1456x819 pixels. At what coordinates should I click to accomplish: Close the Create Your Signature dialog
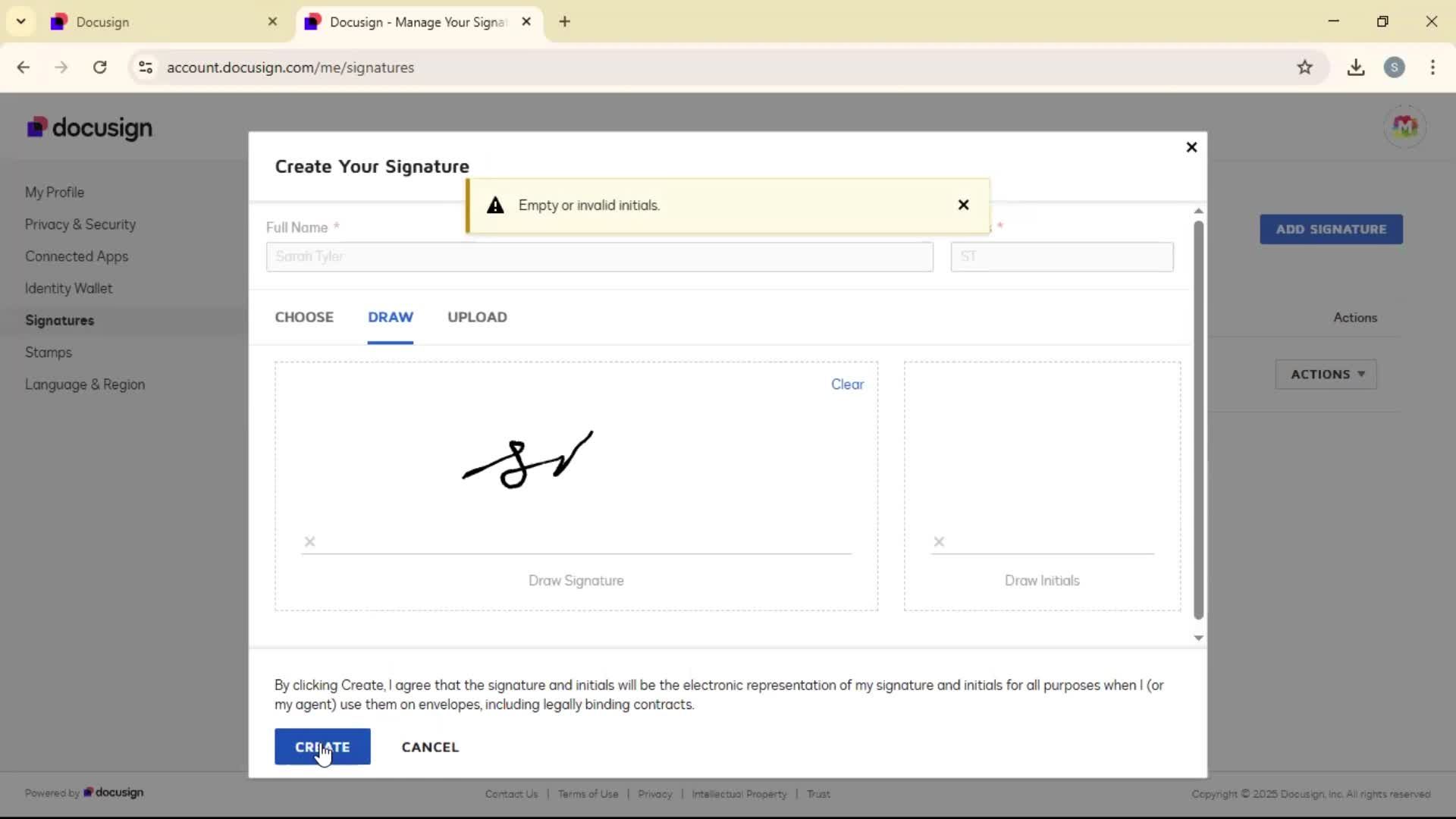coord(1191,147)
